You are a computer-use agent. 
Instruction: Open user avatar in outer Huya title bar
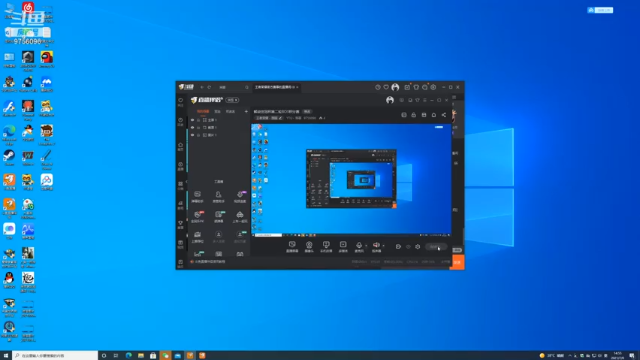tap(395, 87)
